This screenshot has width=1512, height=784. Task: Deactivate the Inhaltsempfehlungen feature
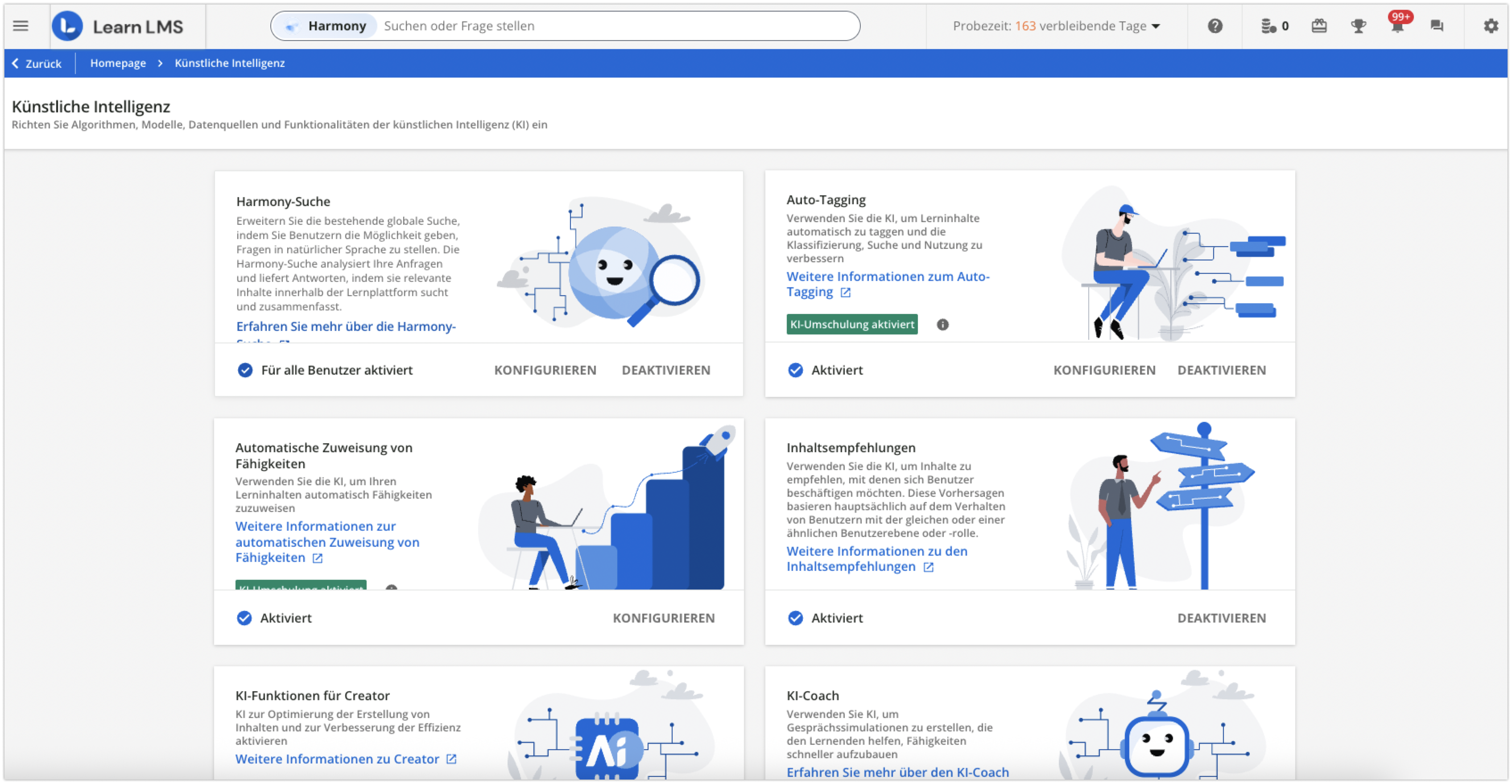coord(1221,618)
